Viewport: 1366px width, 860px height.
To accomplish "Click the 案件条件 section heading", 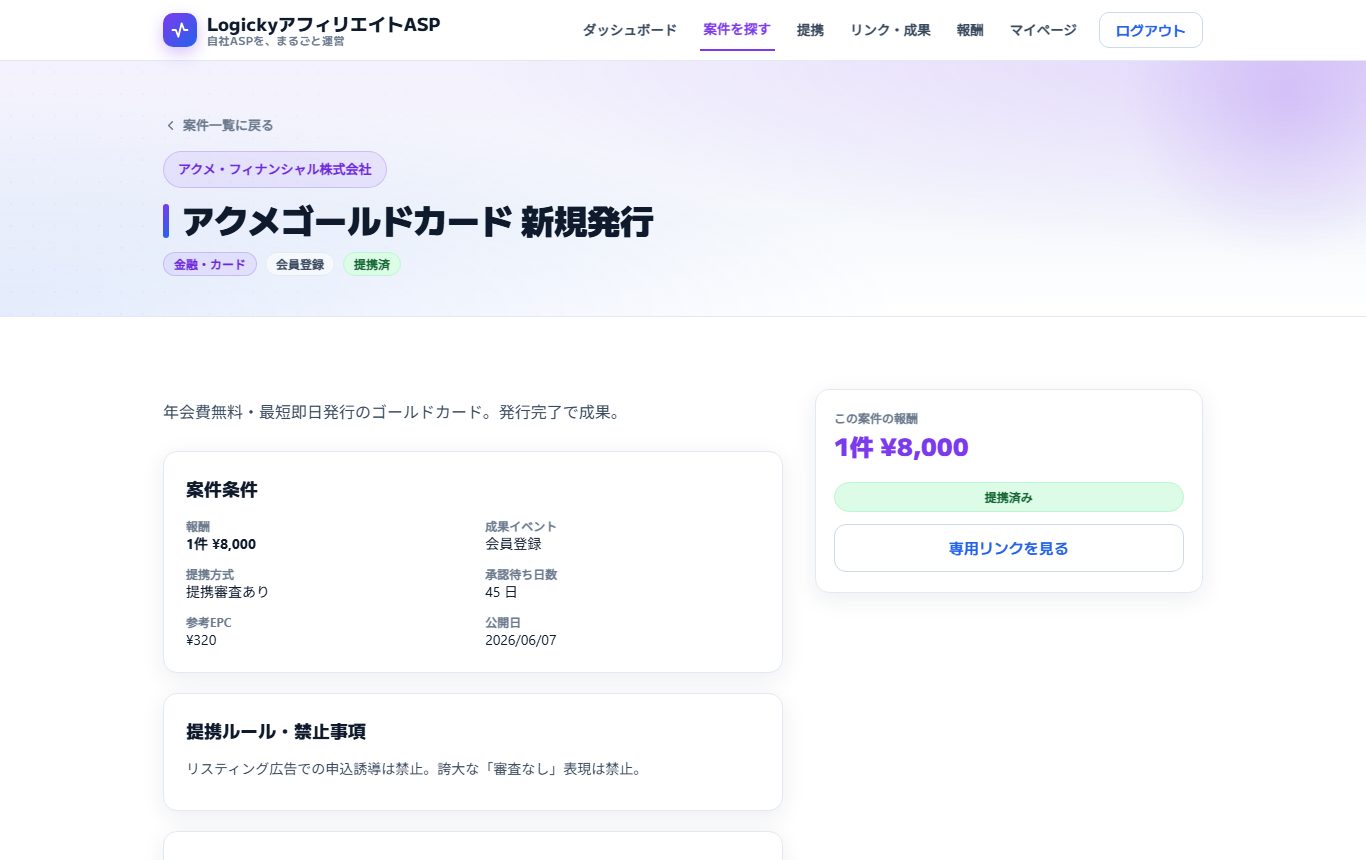I will point(222,490).
